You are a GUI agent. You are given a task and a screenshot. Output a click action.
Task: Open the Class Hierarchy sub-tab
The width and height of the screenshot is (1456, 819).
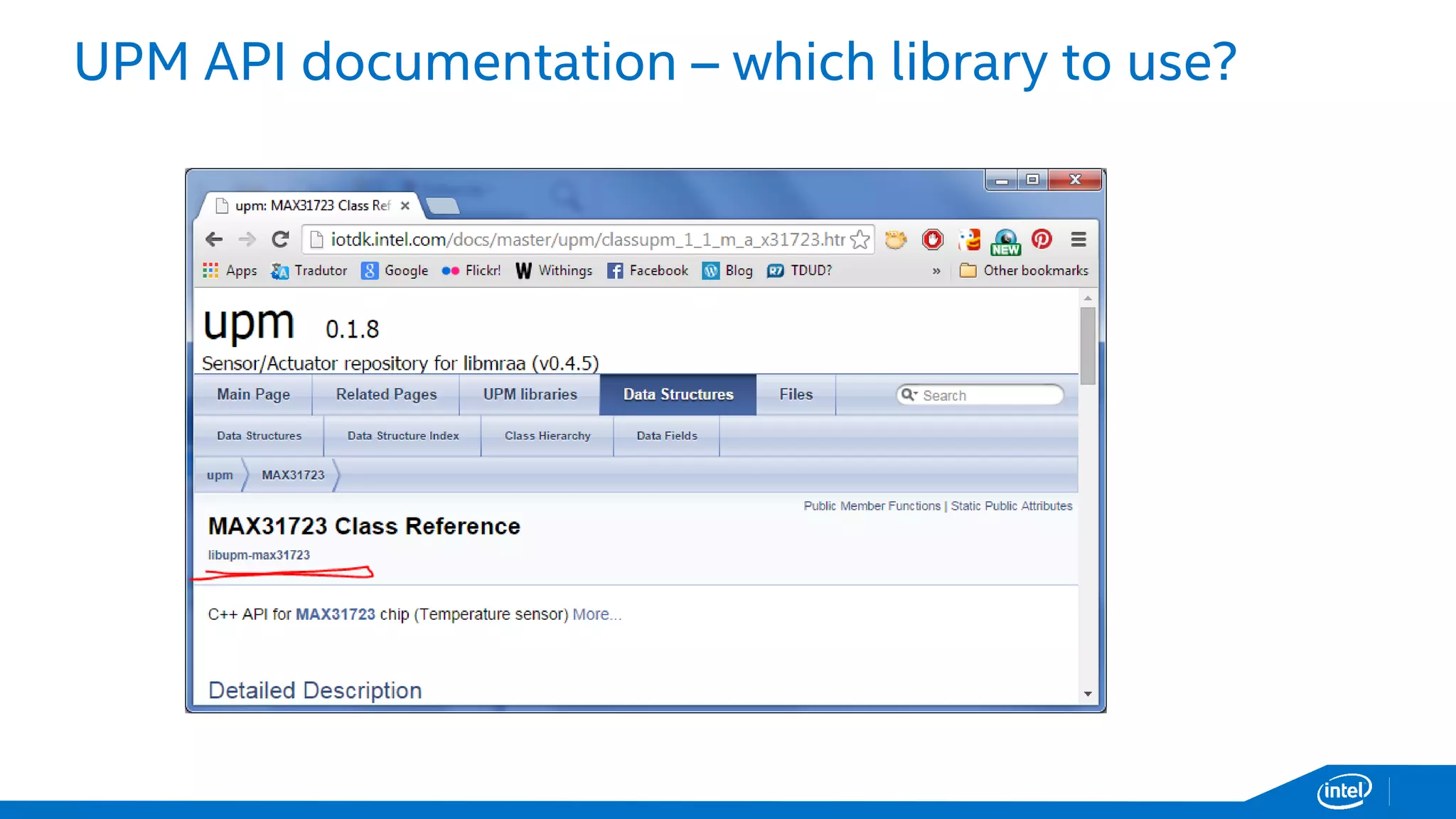547,436
